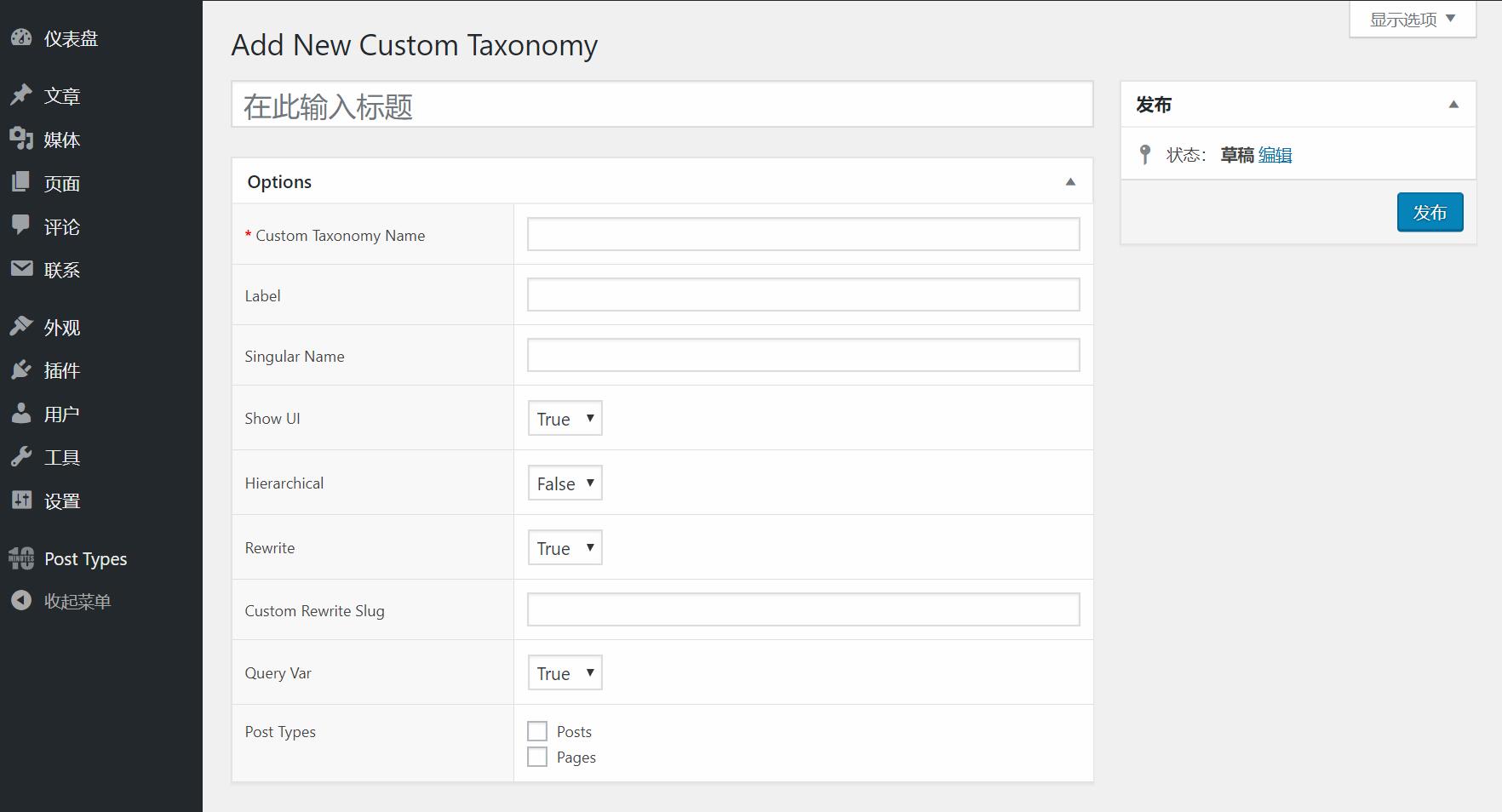Click the media icon beside 媒体

(x=21, y=139)
